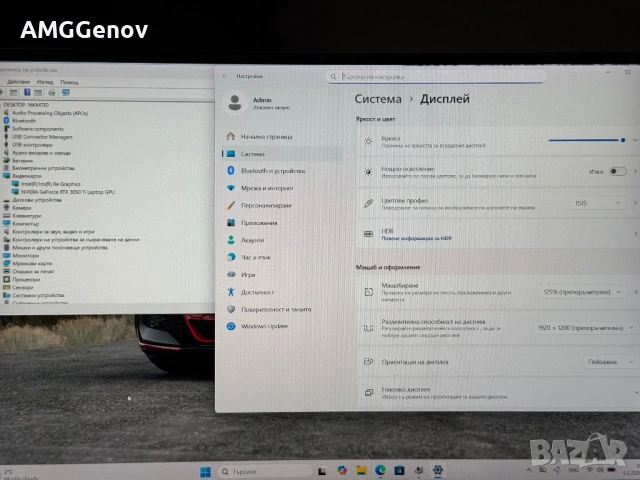This screenshot has height=480, width=640.
Task: Expand the Яркост row chevron
Action: [x=636, y=140]
